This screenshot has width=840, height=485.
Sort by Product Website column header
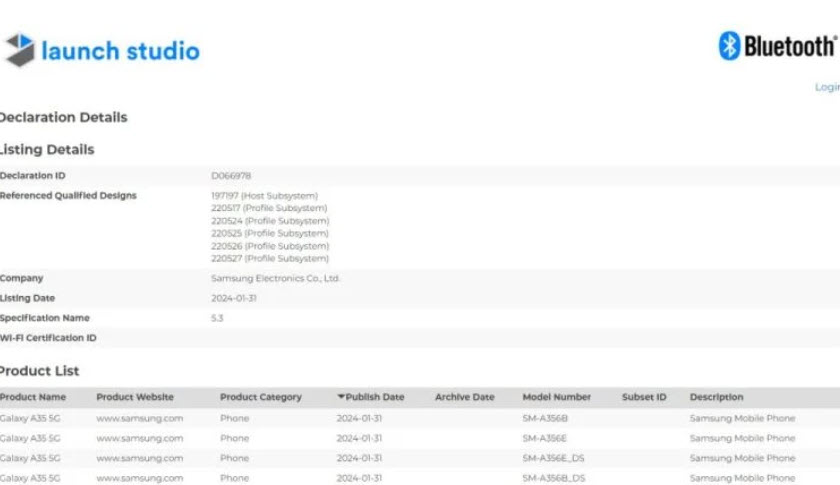(135, 397)
